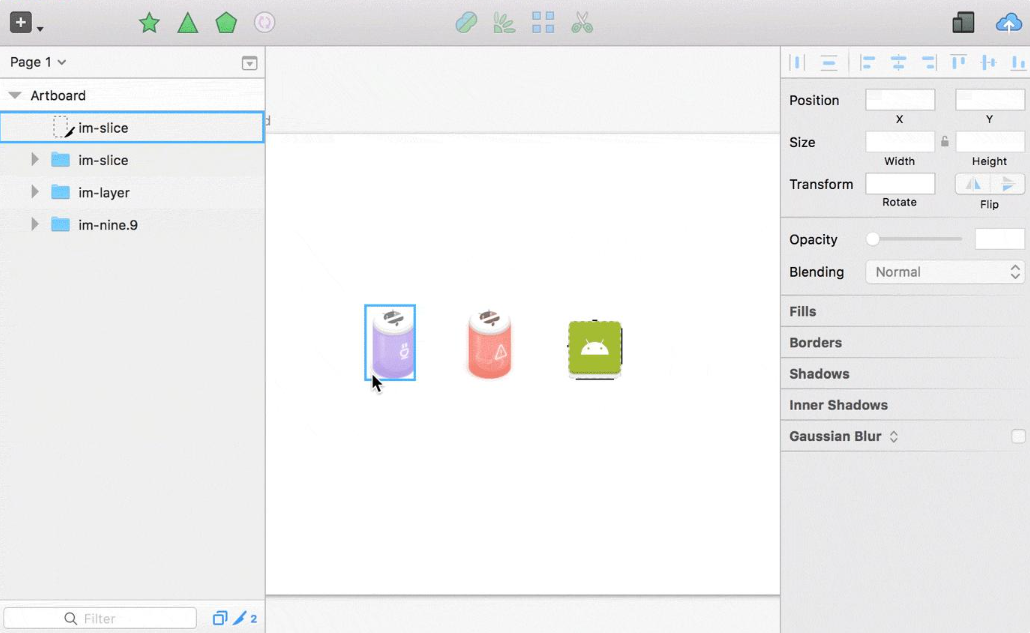The image size is (1030, 633).
Task: Click Flip Vertical button
Action: click(x=1007, y=184)
